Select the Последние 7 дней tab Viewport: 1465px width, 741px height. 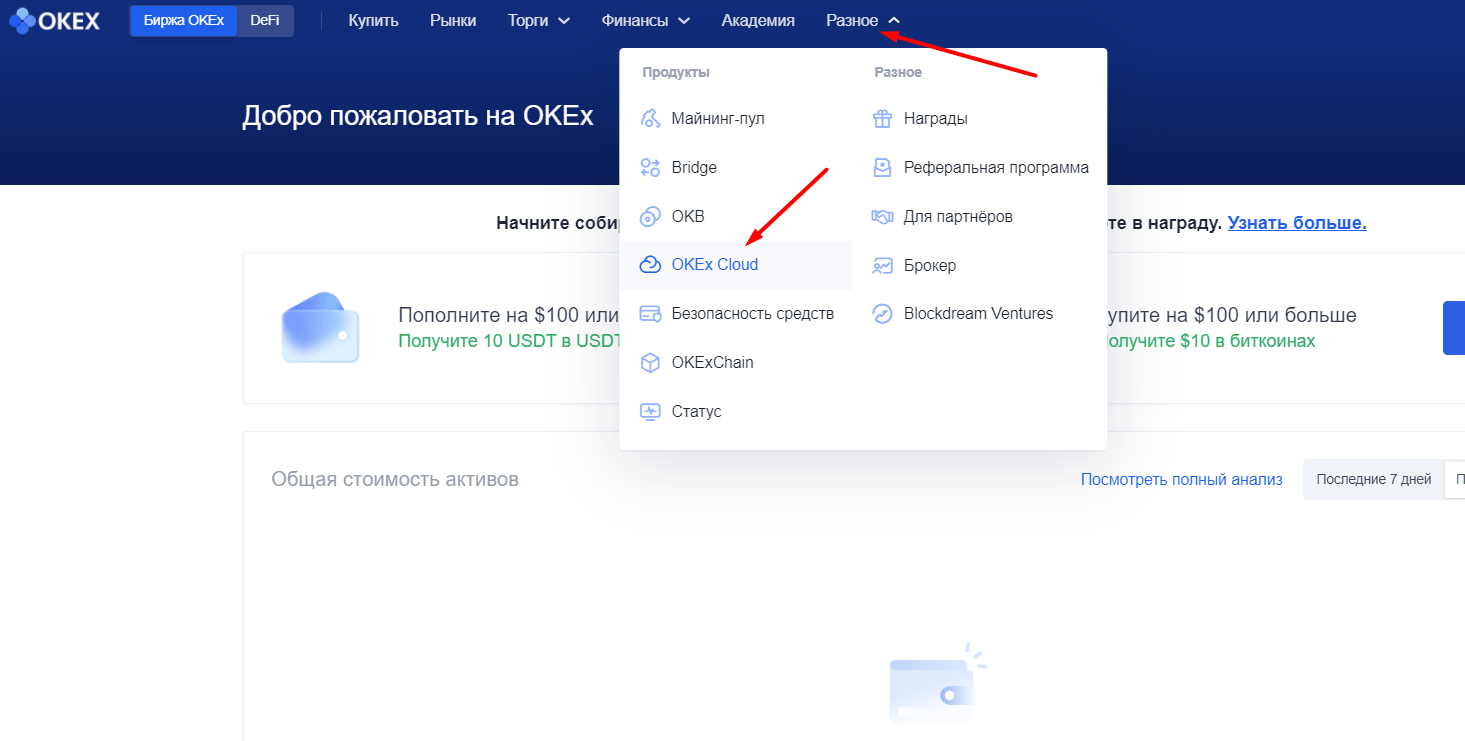(x=1373, y=480)
